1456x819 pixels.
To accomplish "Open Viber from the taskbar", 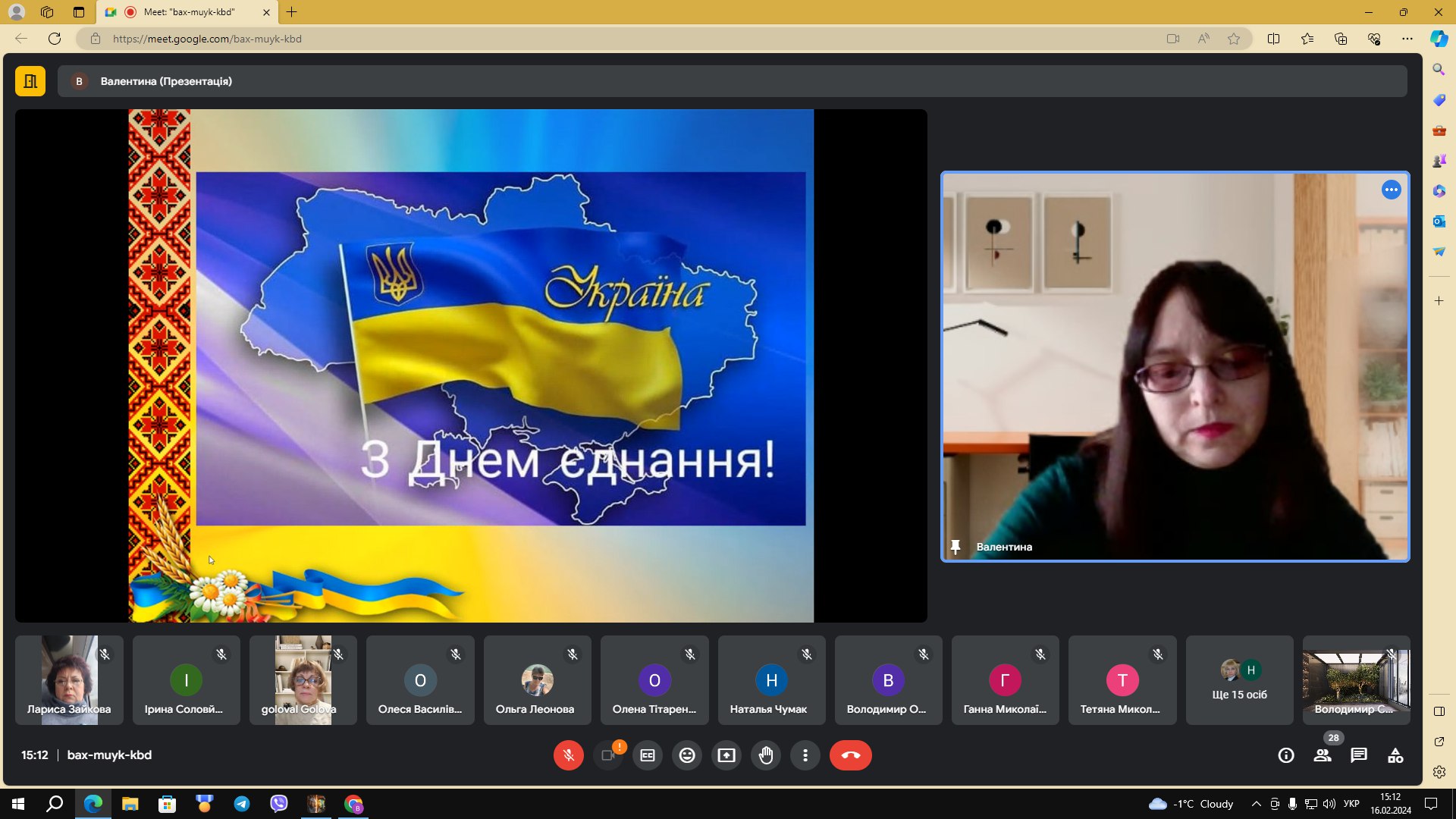I will [x=279, y=804].
